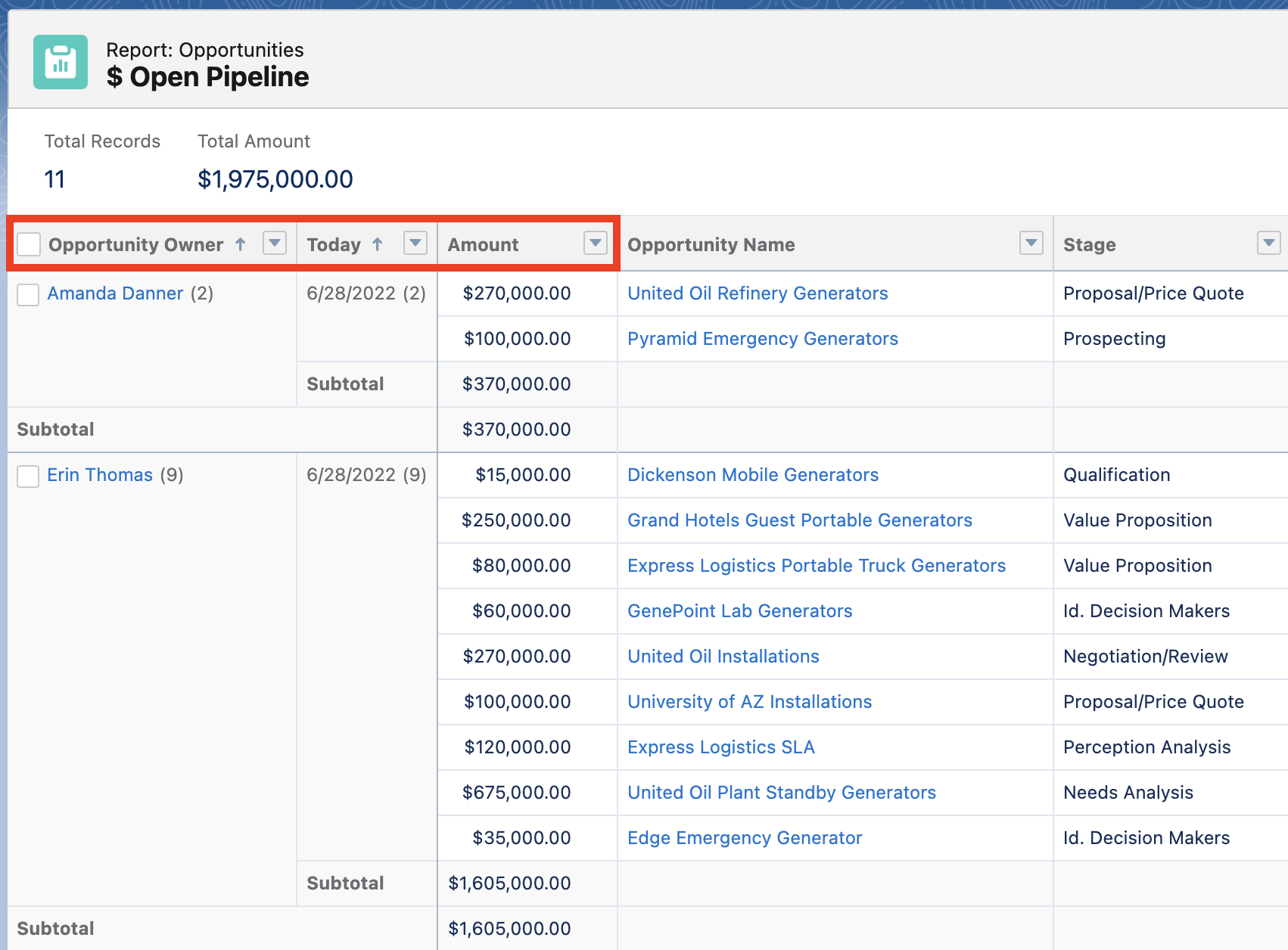Screen dimensions: 1288x950
Task: Click the report clipboard chart icon
Action: click(61, 62)
